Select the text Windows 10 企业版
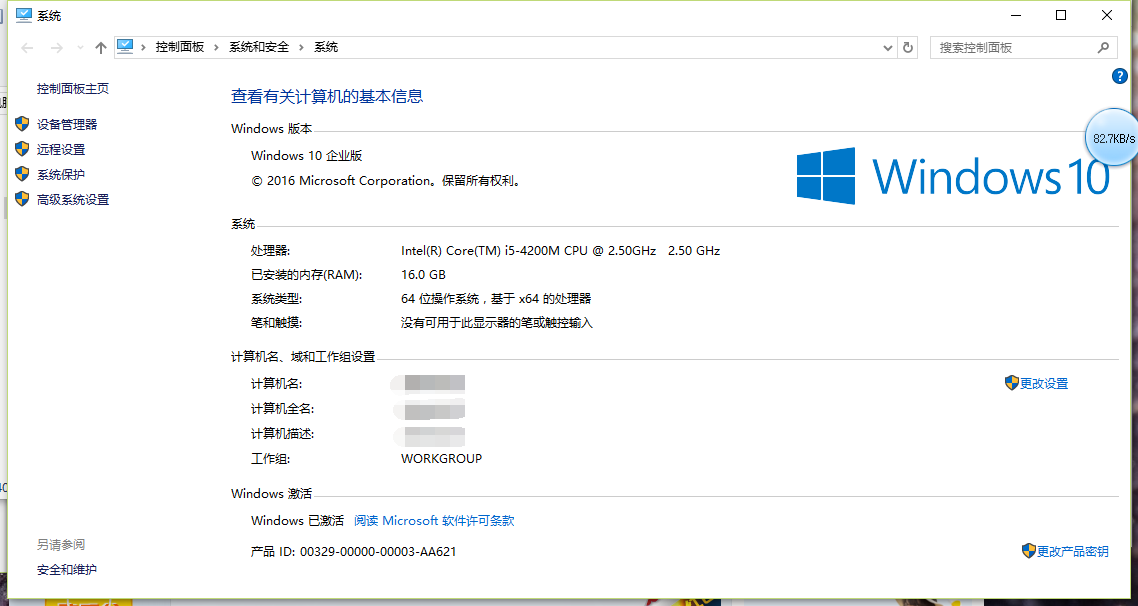This screenshot has width=1138, height=606. [306, 155]
